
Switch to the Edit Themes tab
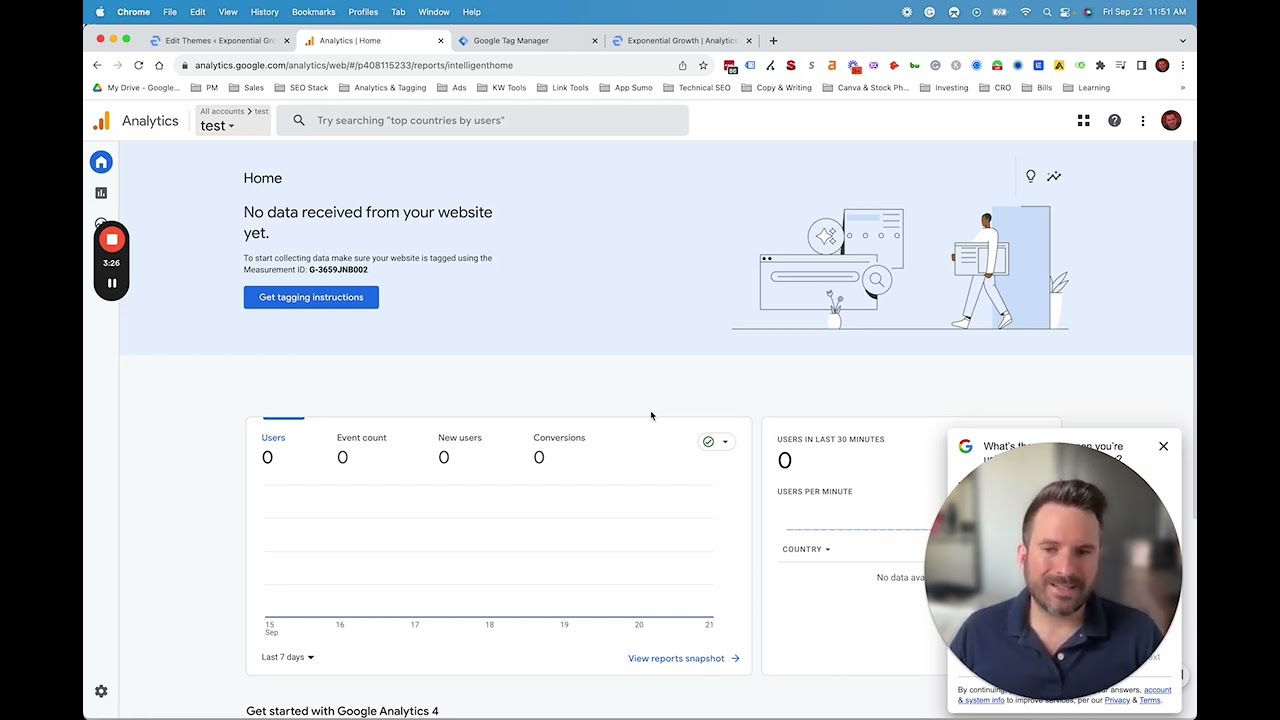(220, 41)
